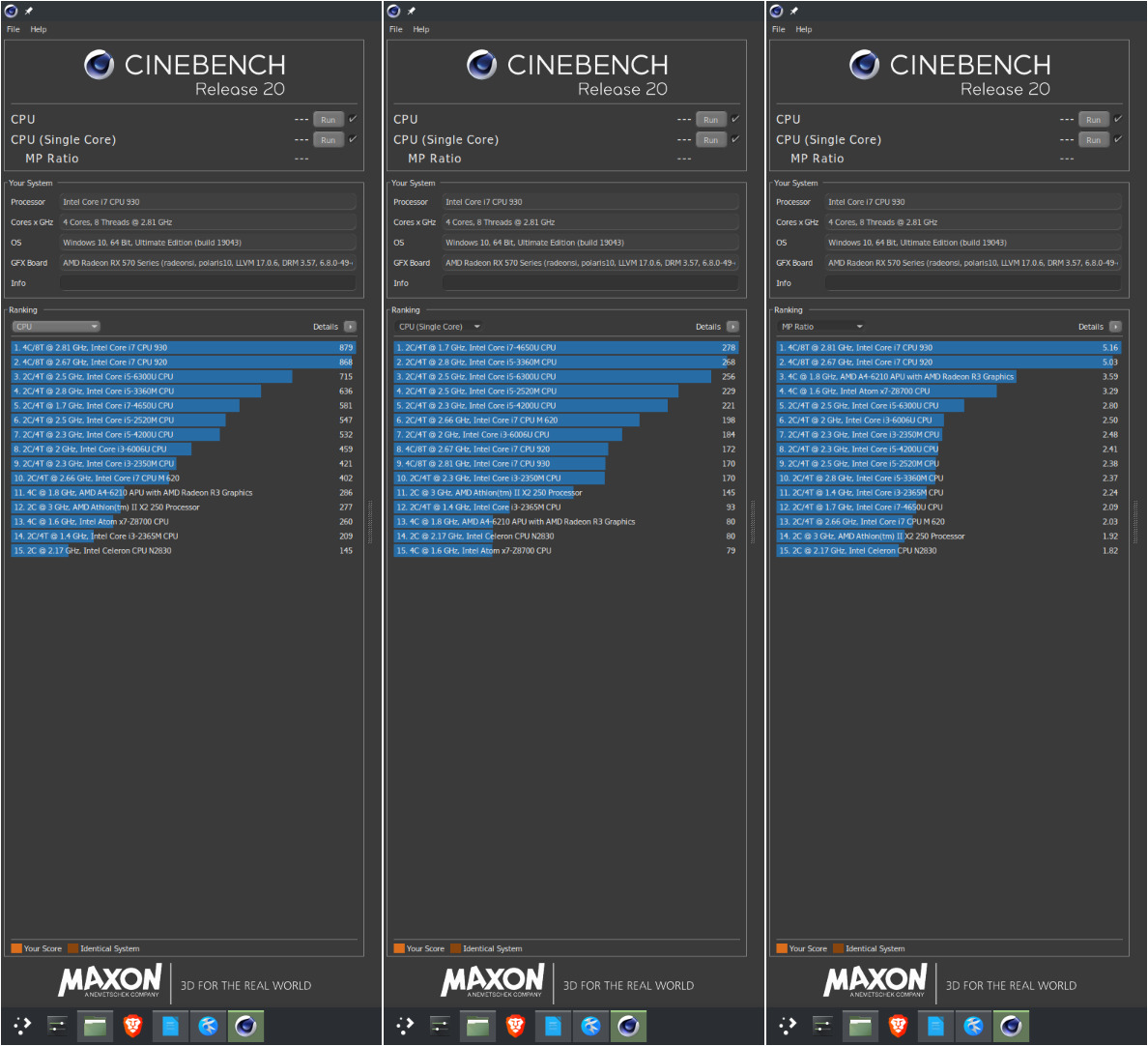Open the File menu in the middle window
1148x1046 pixels.
point(396,29)
